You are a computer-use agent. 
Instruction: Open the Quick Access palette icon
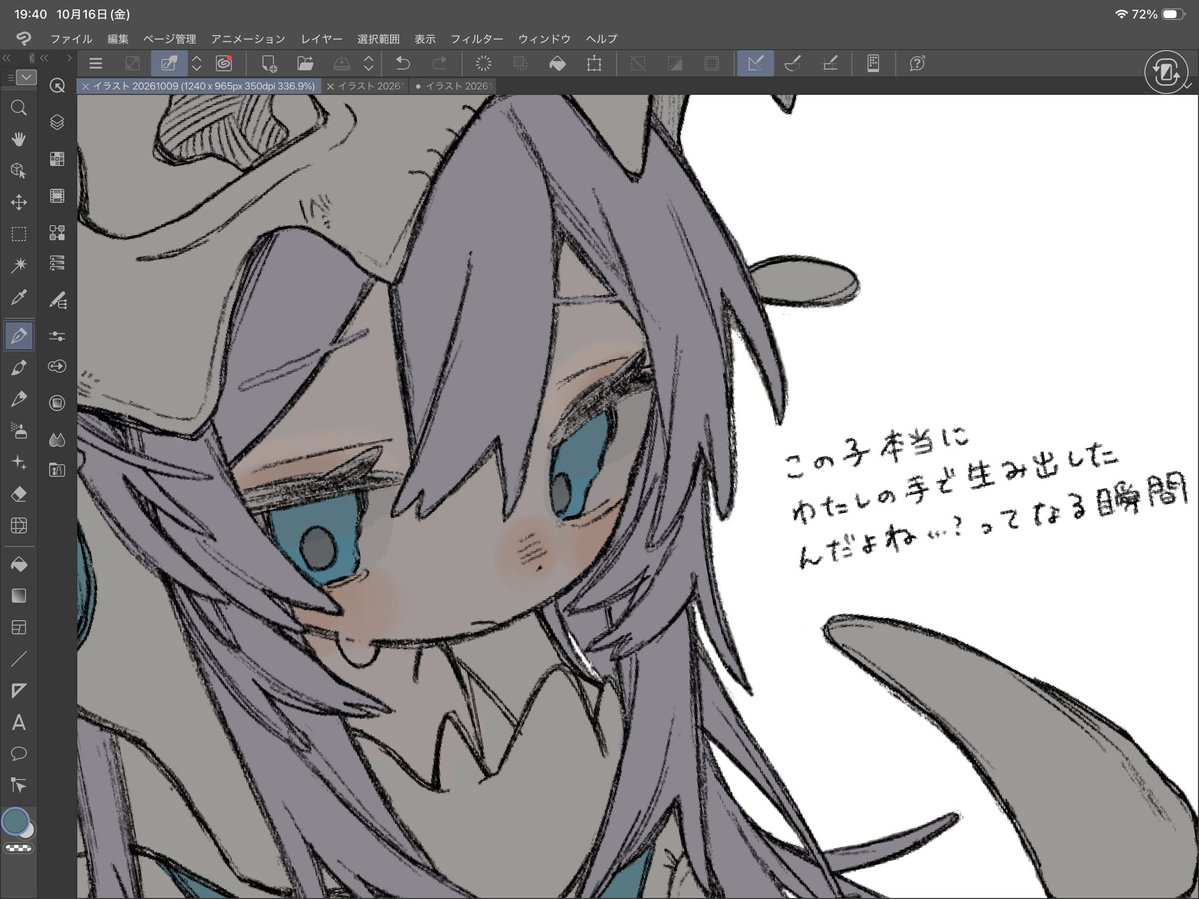pyautogui.click(x=57, y=86)
